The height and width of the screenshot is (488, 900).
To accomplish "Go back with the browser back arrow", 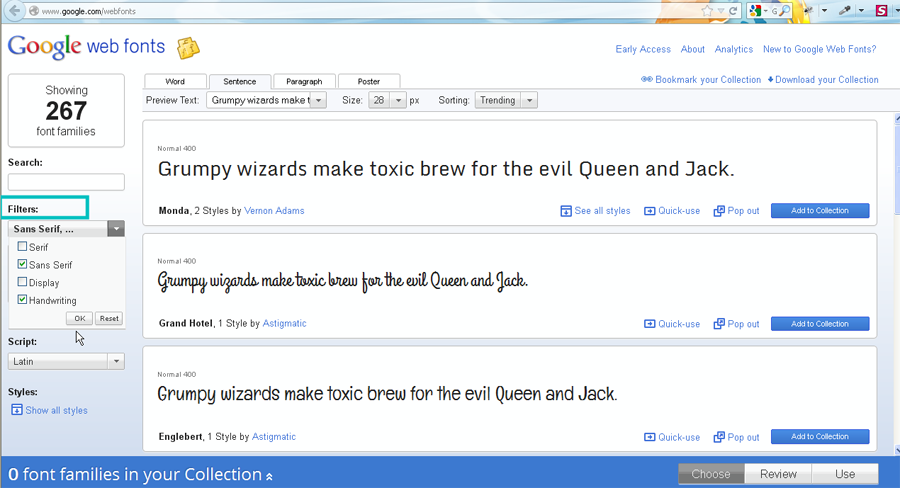I will pos(15,10).
